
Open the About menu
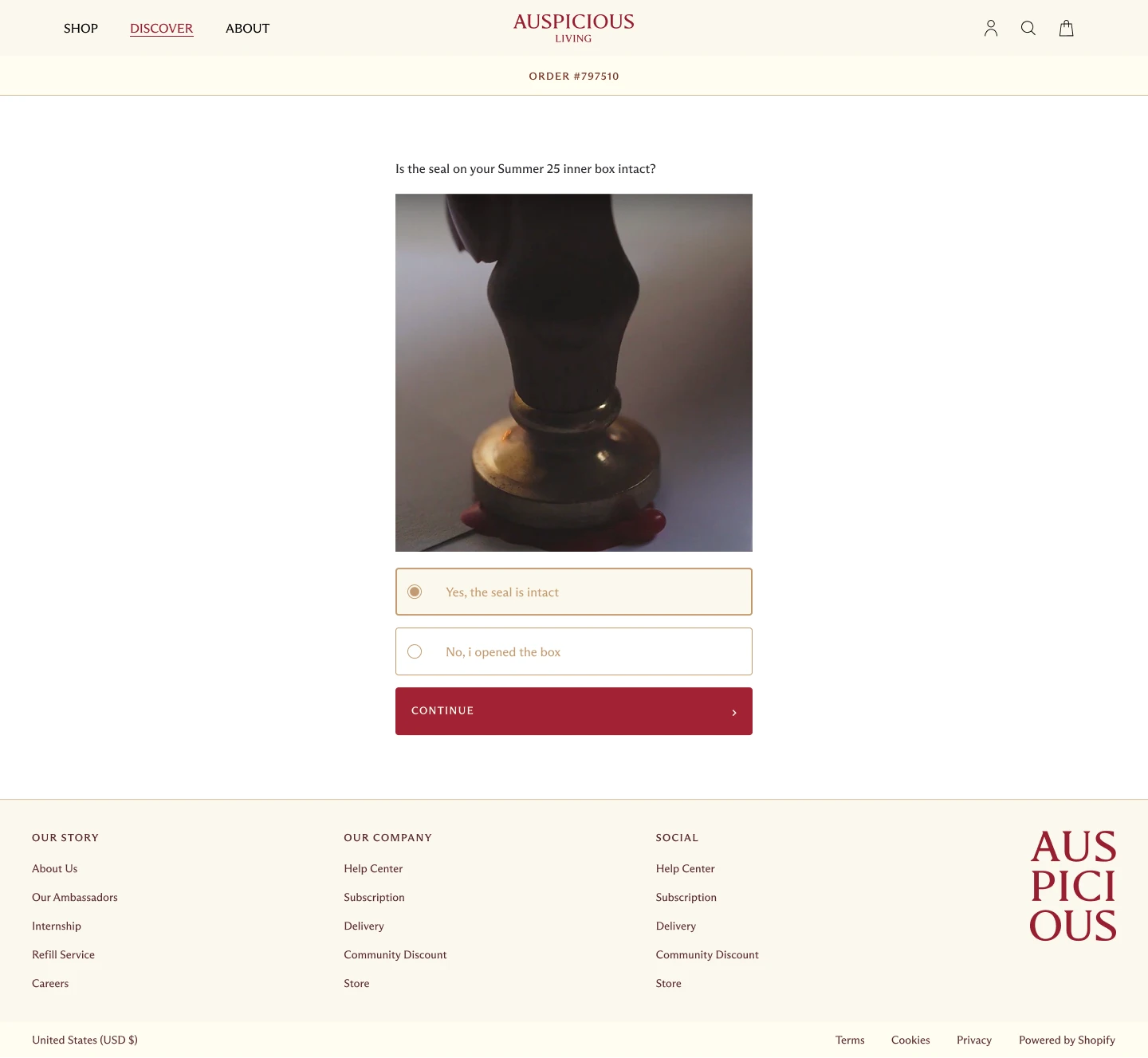tap(248, 29)
